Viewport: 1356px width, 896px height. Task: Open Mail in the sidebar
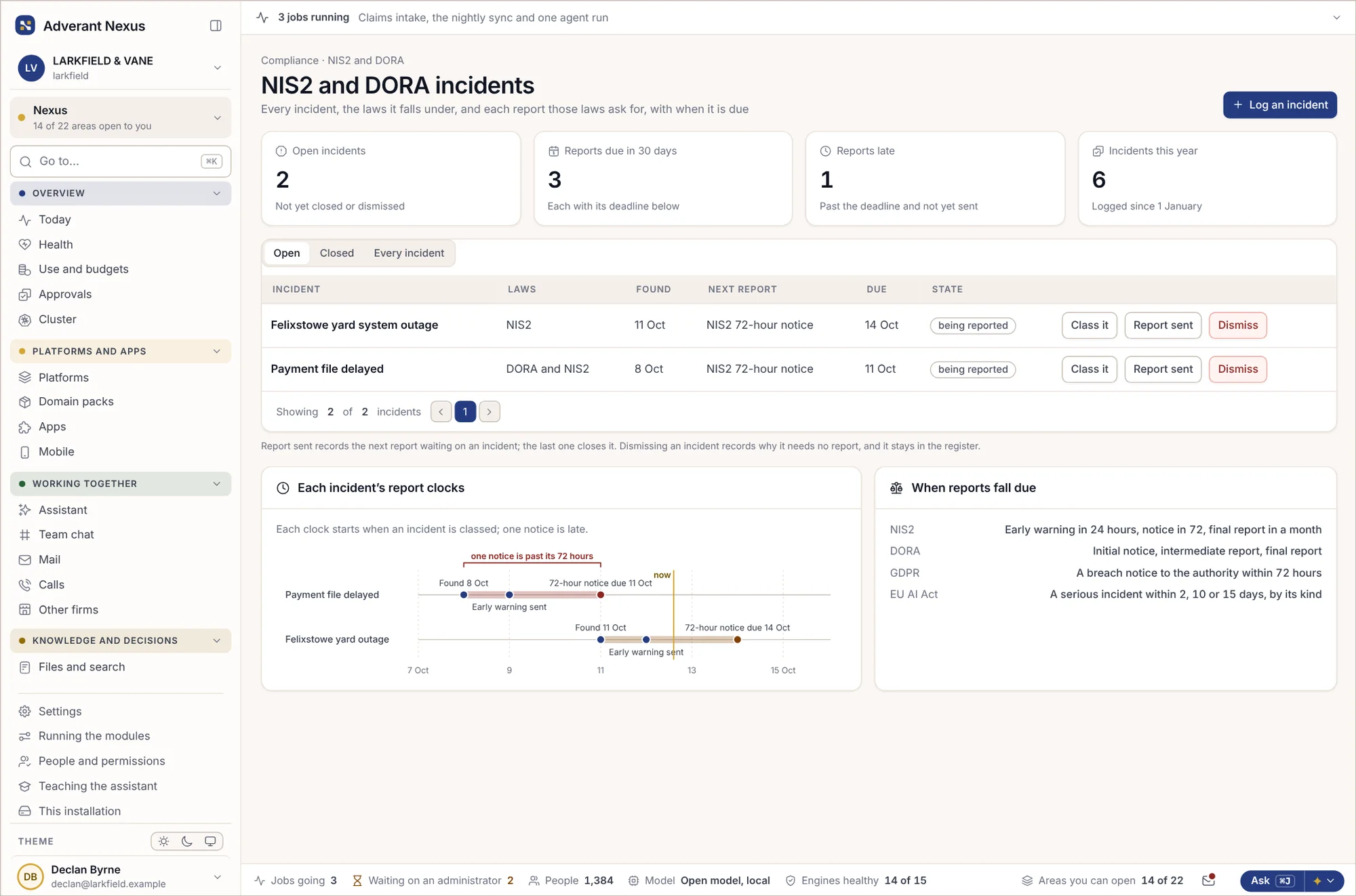(x=121, y=560)
